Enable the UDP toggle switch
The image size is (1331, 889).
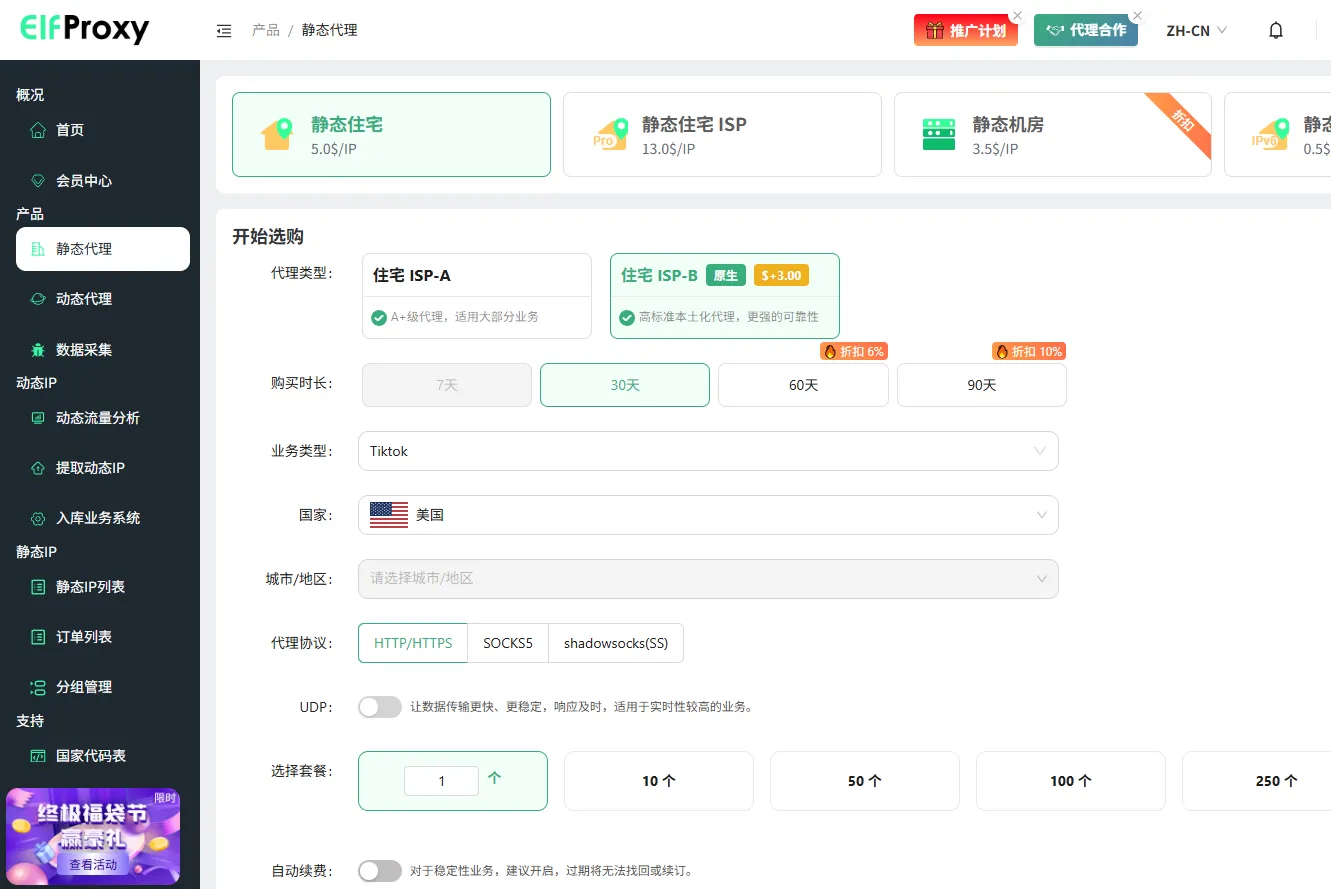379,706
